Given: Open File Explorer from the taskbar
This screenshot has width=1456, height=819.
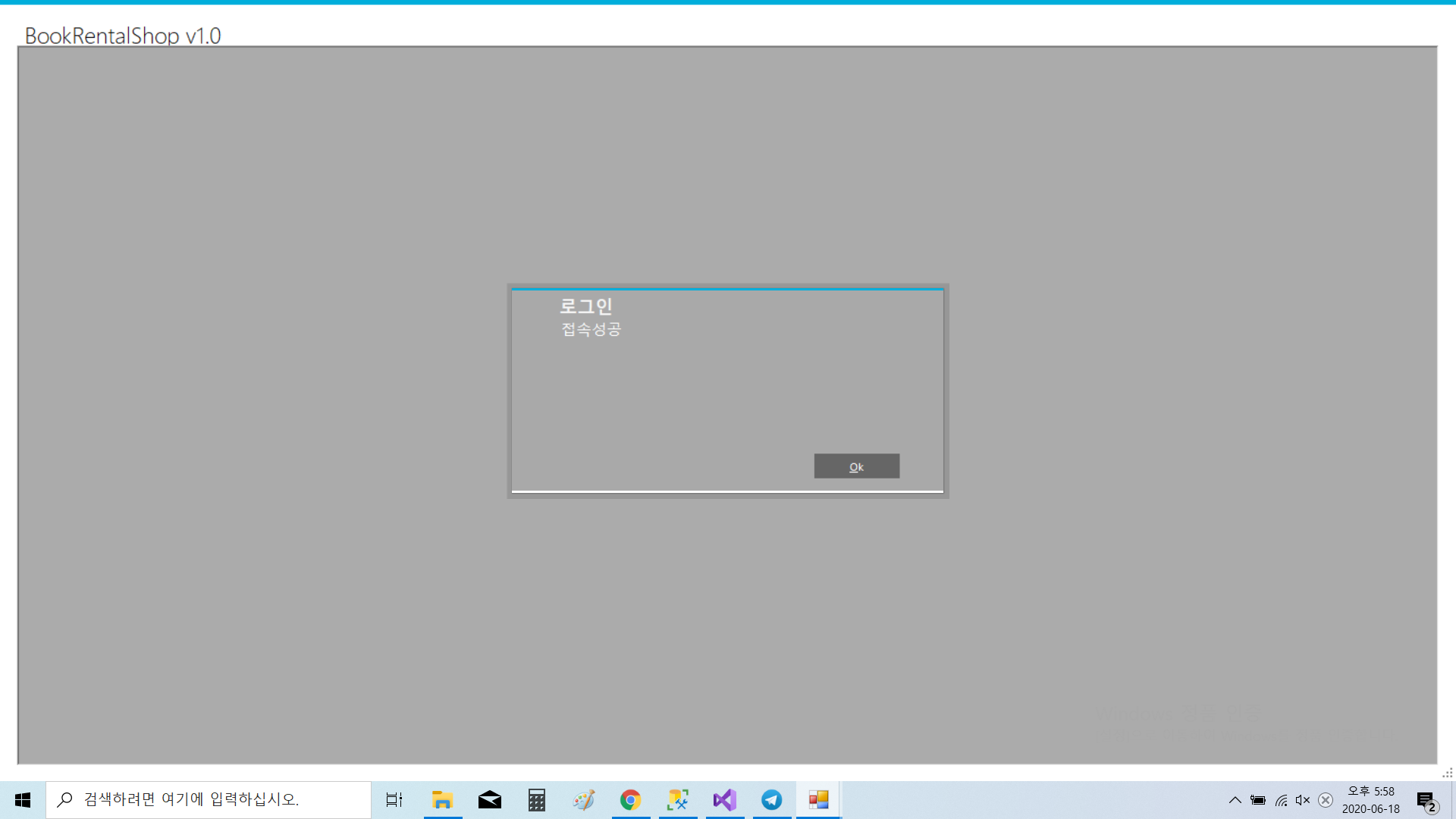Looking at the screenshot, I should [442, 800].
